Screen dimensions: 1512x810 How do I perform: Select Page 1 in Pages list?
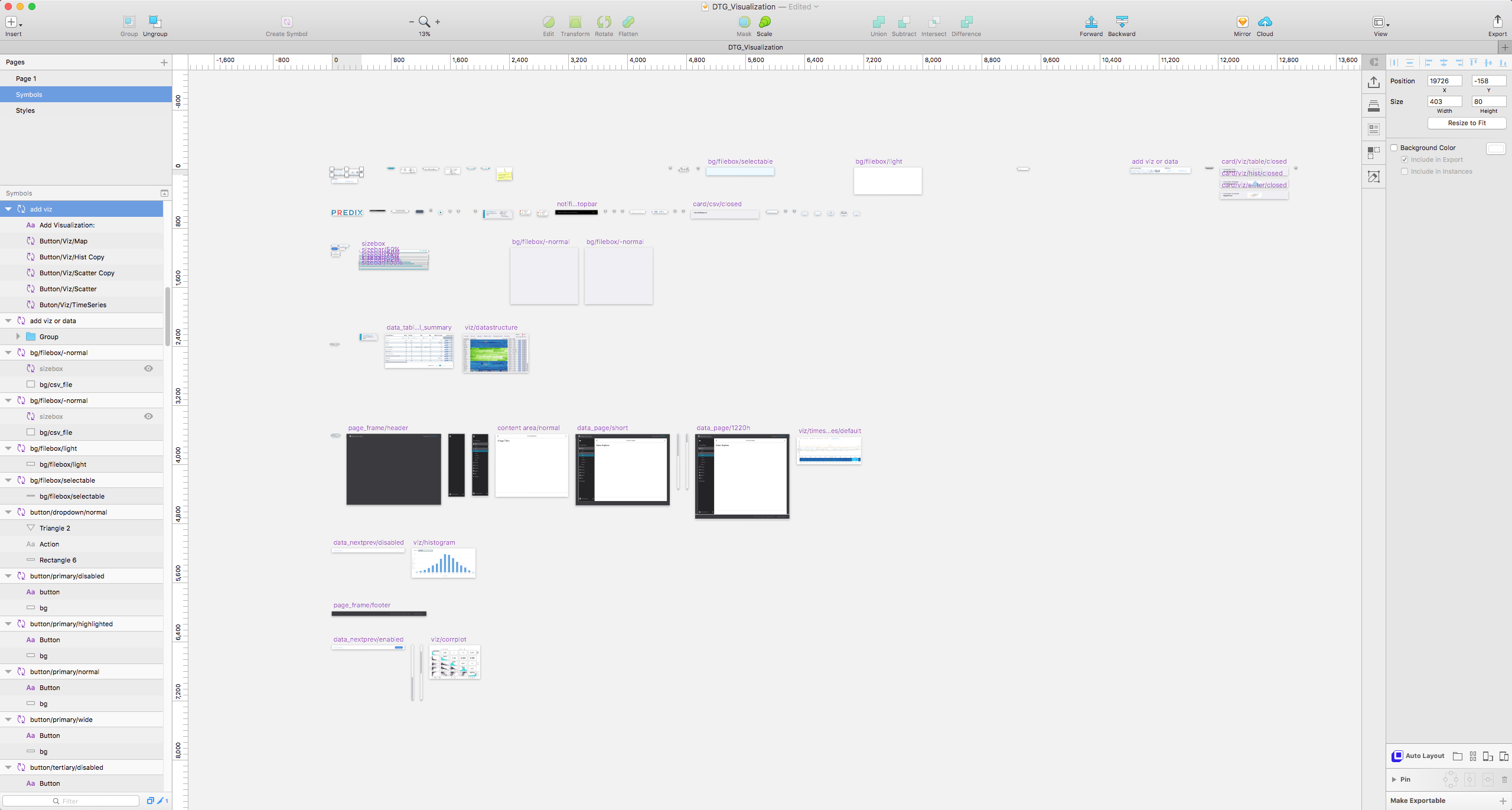coord(86,79)
